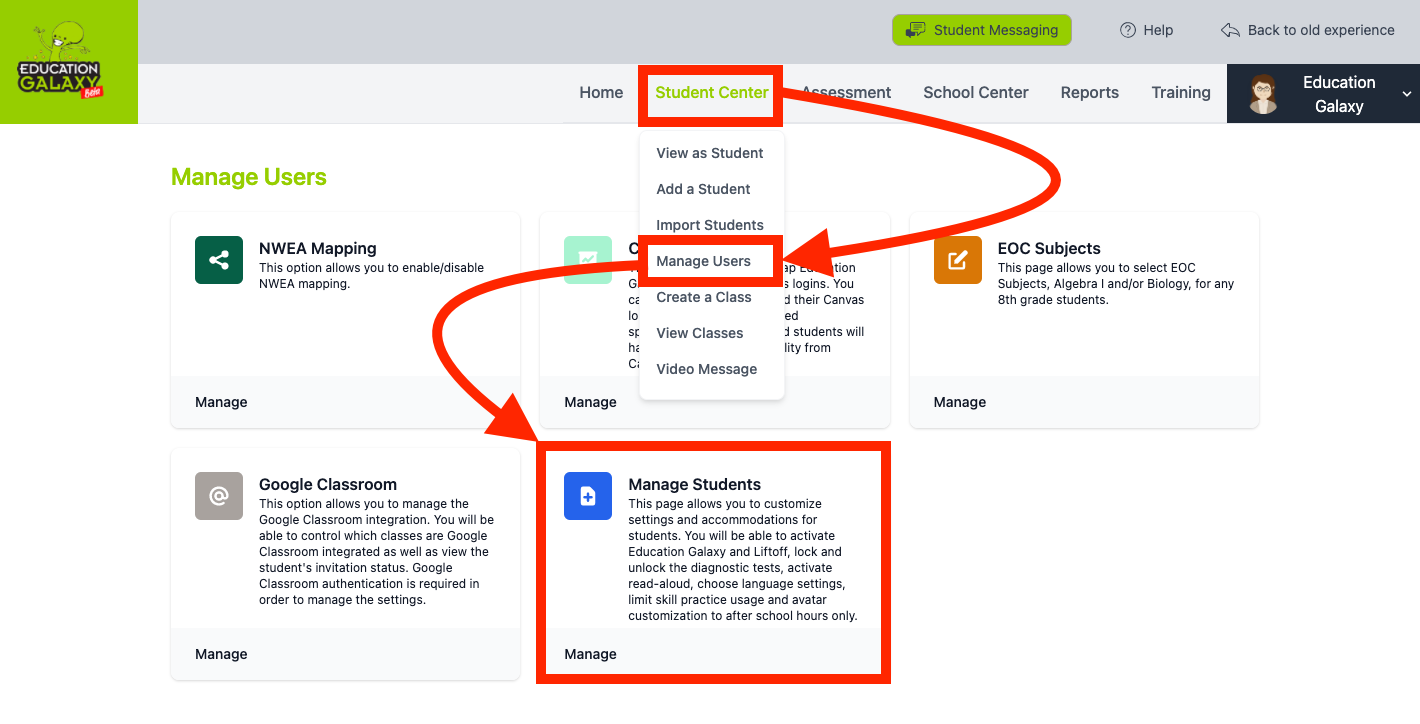Screen dimensions: 1420x724
Task: Select Add a Student menu entry
Action: pyautogui.click(x=704, y=189)
